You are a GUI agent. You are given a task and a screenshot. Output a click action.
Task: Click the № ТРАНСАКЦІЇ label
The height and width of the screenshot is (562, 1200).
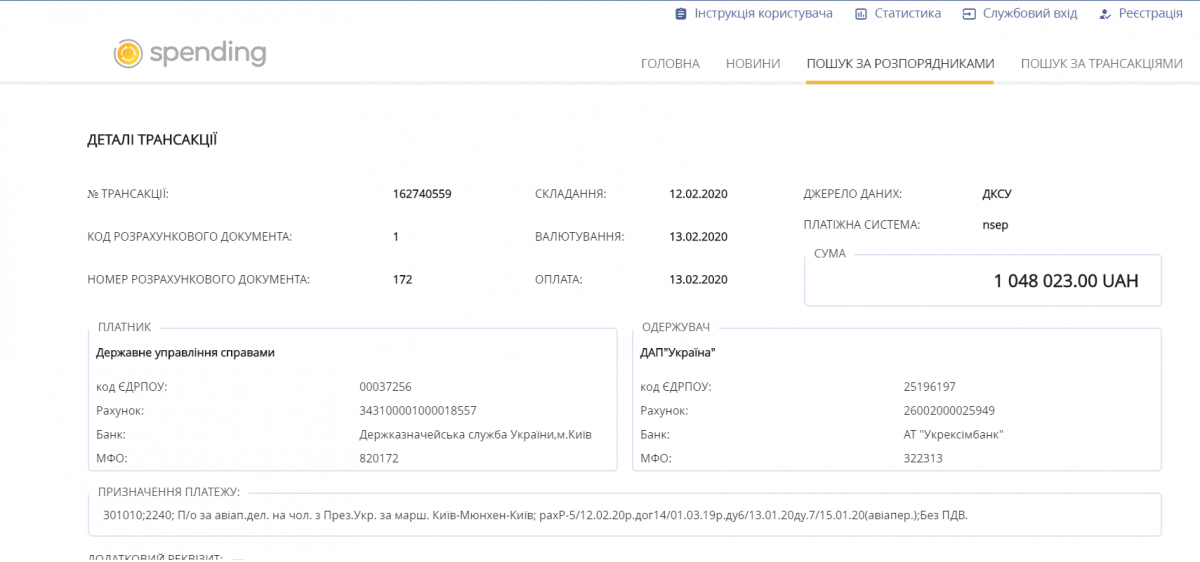[127, 194]
